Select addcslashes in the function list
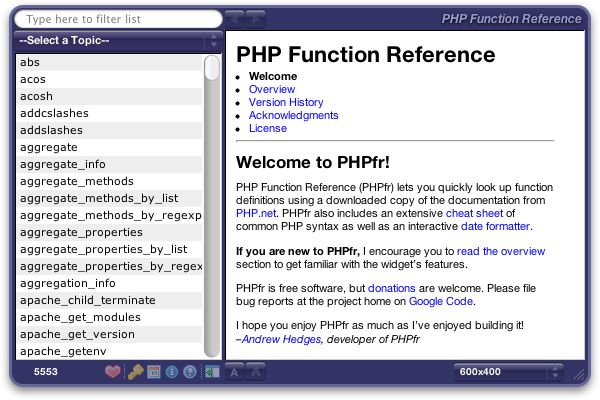The width and height of the screenshot is (600, 400). (x=109, y=113)
